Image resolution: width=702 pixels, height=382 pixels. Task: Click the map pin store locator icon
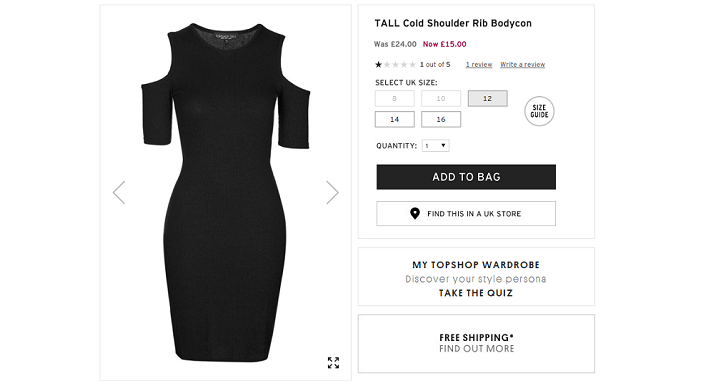tap(415, 214)
